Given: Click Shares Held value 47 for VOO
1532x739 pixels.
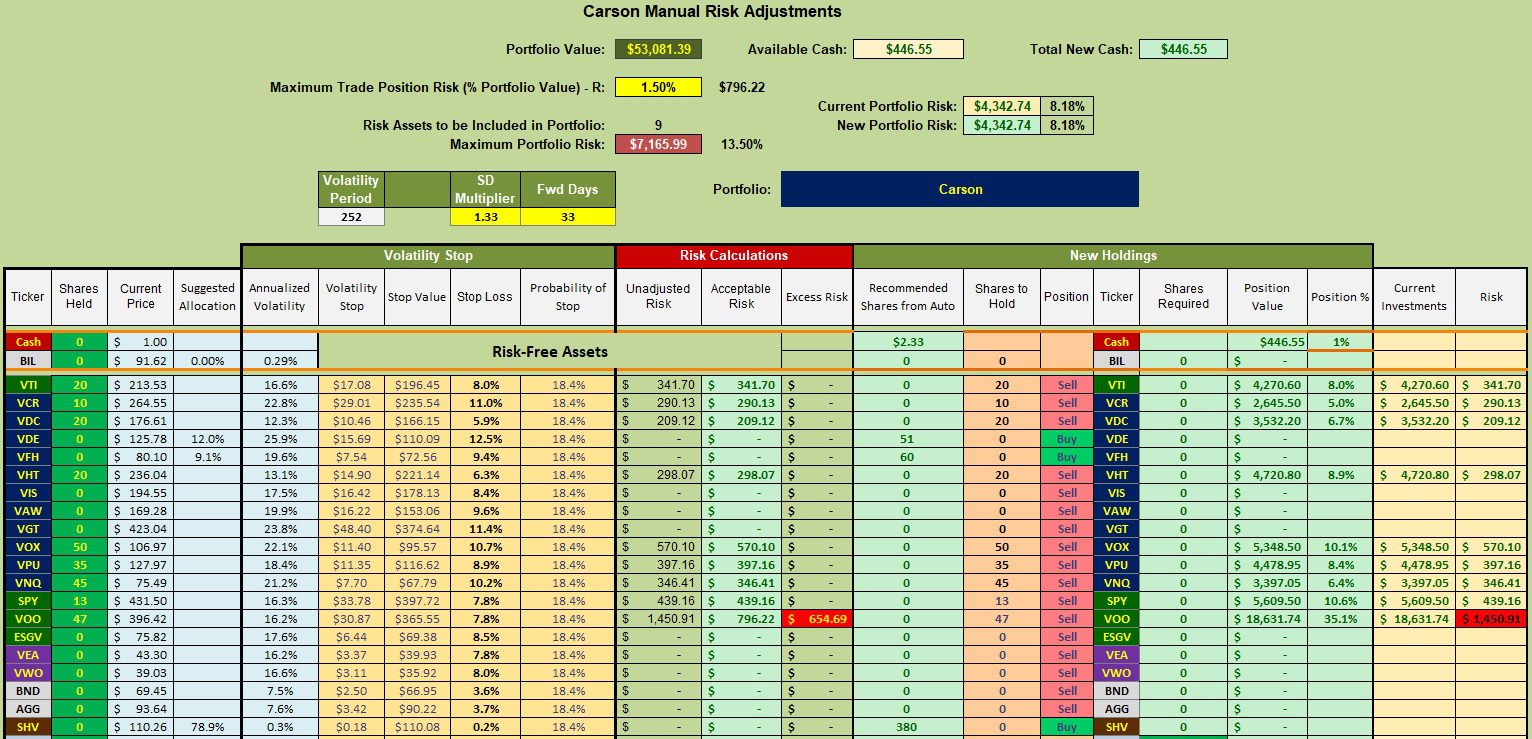Looking at the screenshot, I should click(79, 619).
